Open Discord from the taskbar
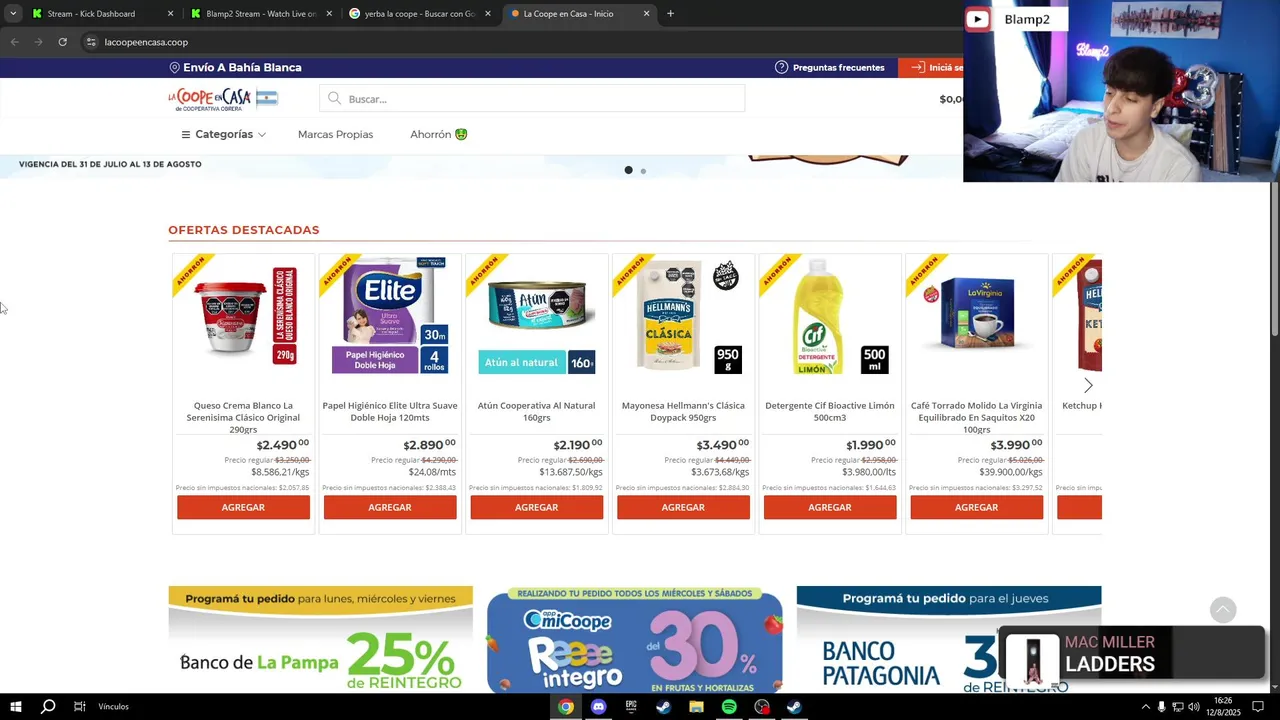Viewport: 1280px width, 720px height. click(598, 707)
